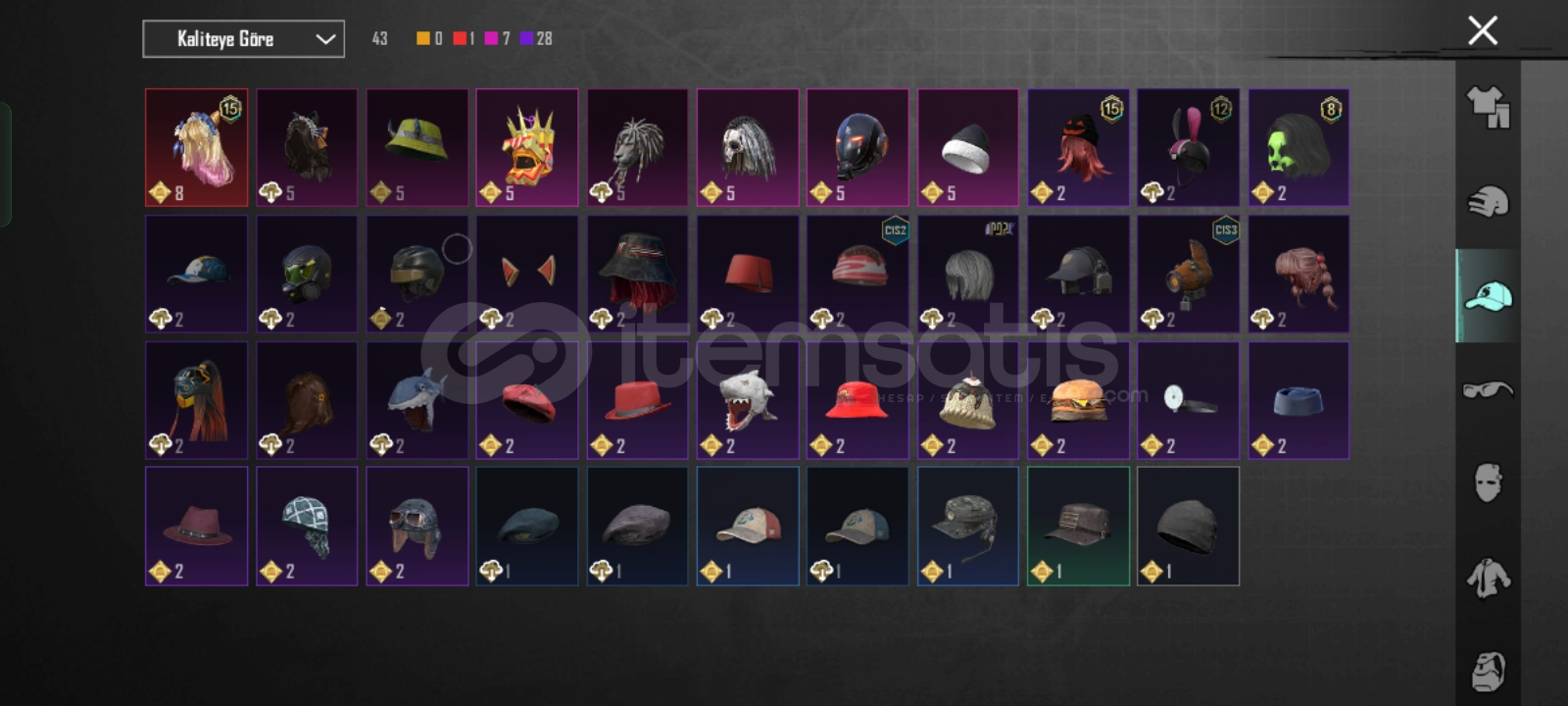
Task: Open the jacket category icon
Action: (1488, 577)
